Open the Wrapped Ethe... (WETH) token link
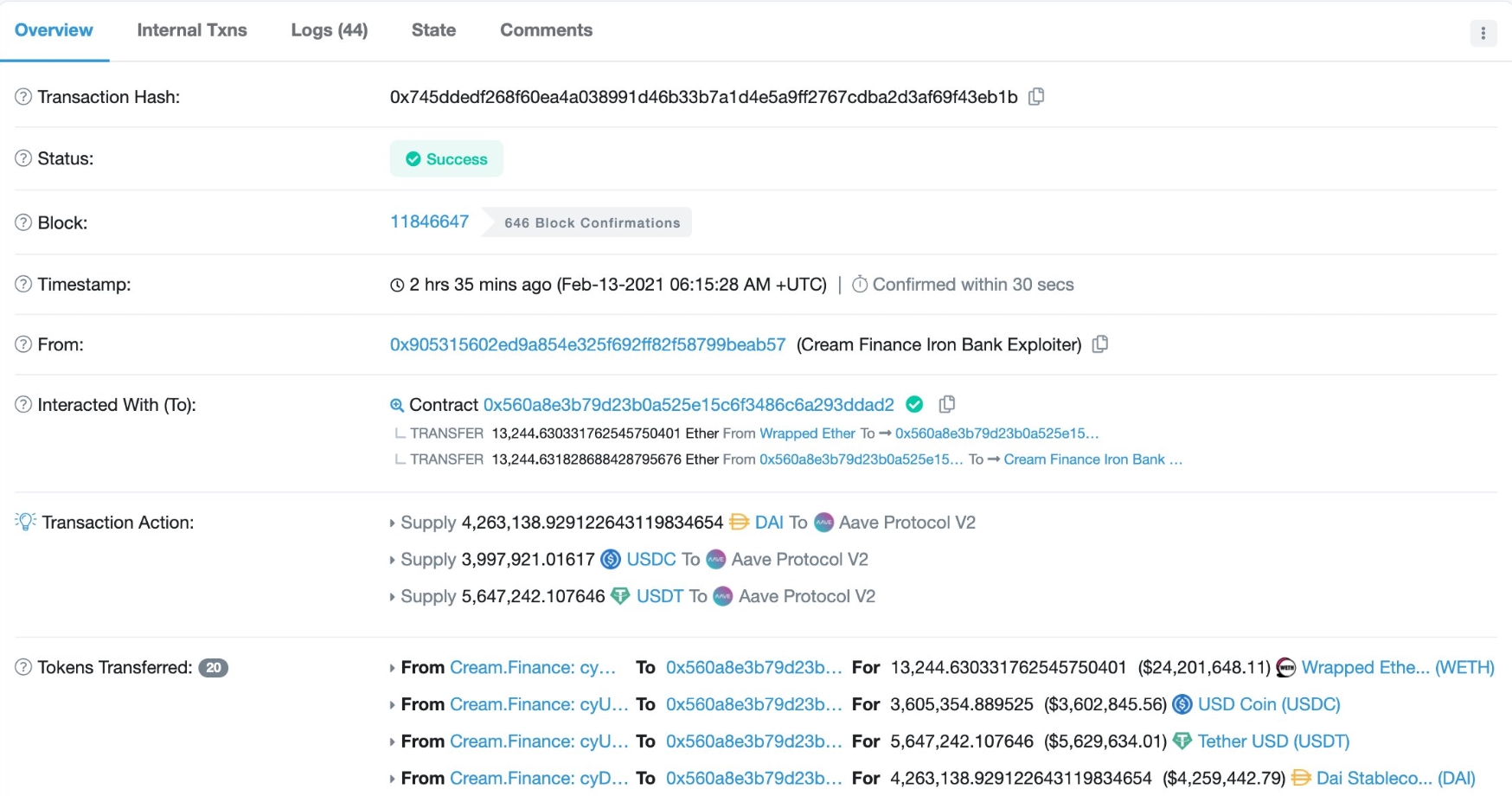This screenshot has width=1512, height=796. [1398, 667]
